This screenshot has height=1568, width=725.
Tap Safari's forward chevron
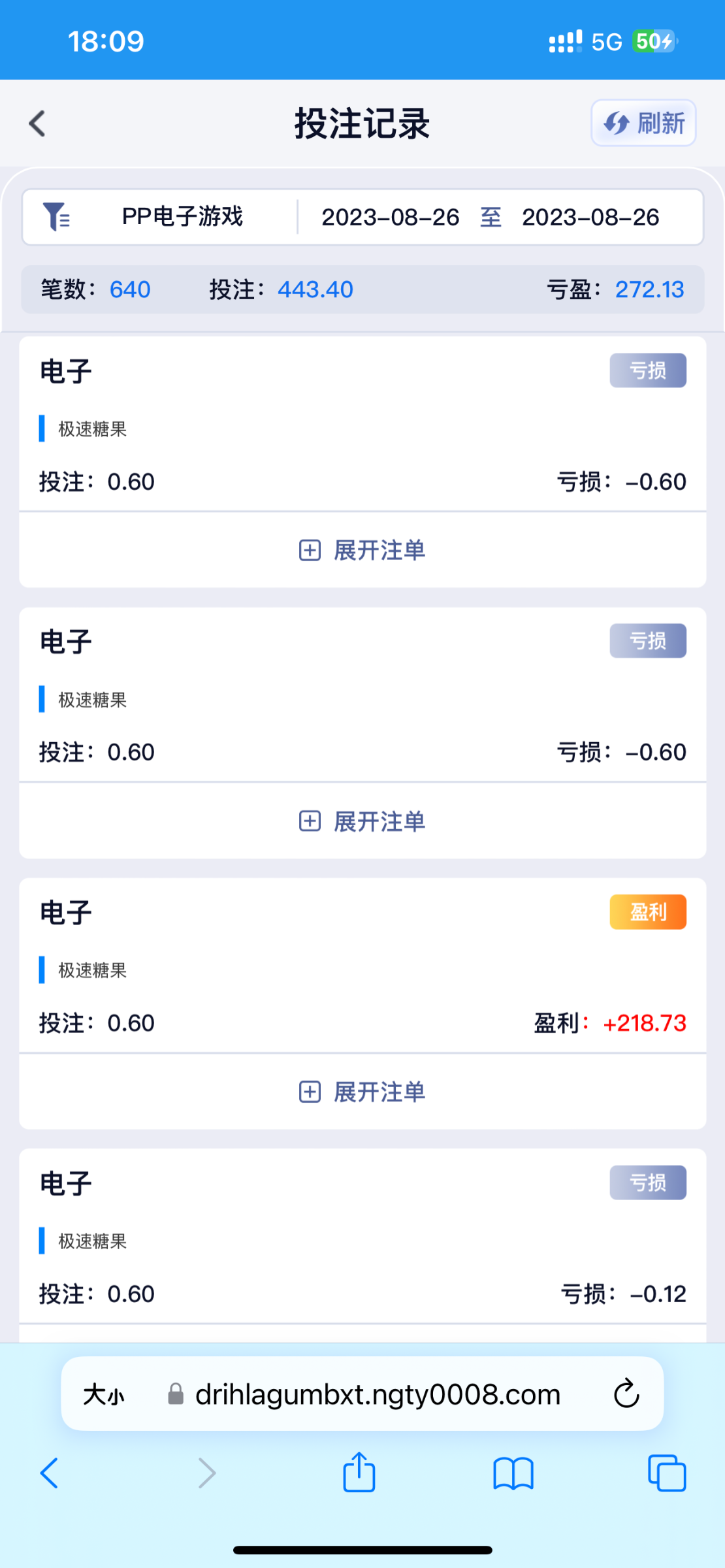point(206,1473)
